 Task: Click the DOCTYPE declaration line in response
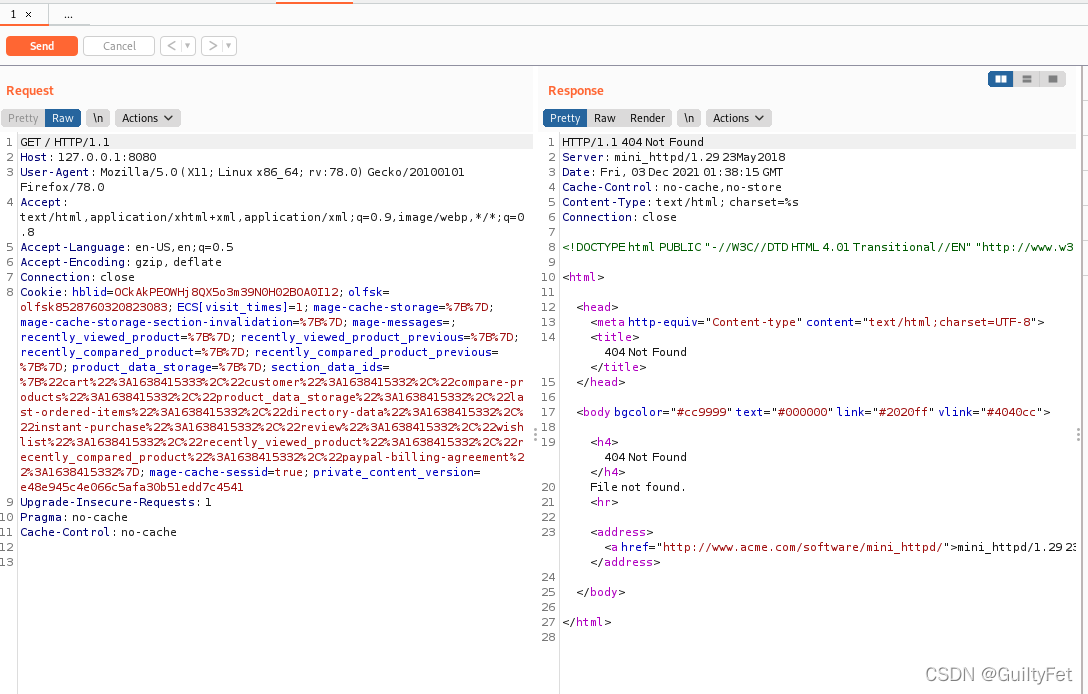click(x=817, y=247)
